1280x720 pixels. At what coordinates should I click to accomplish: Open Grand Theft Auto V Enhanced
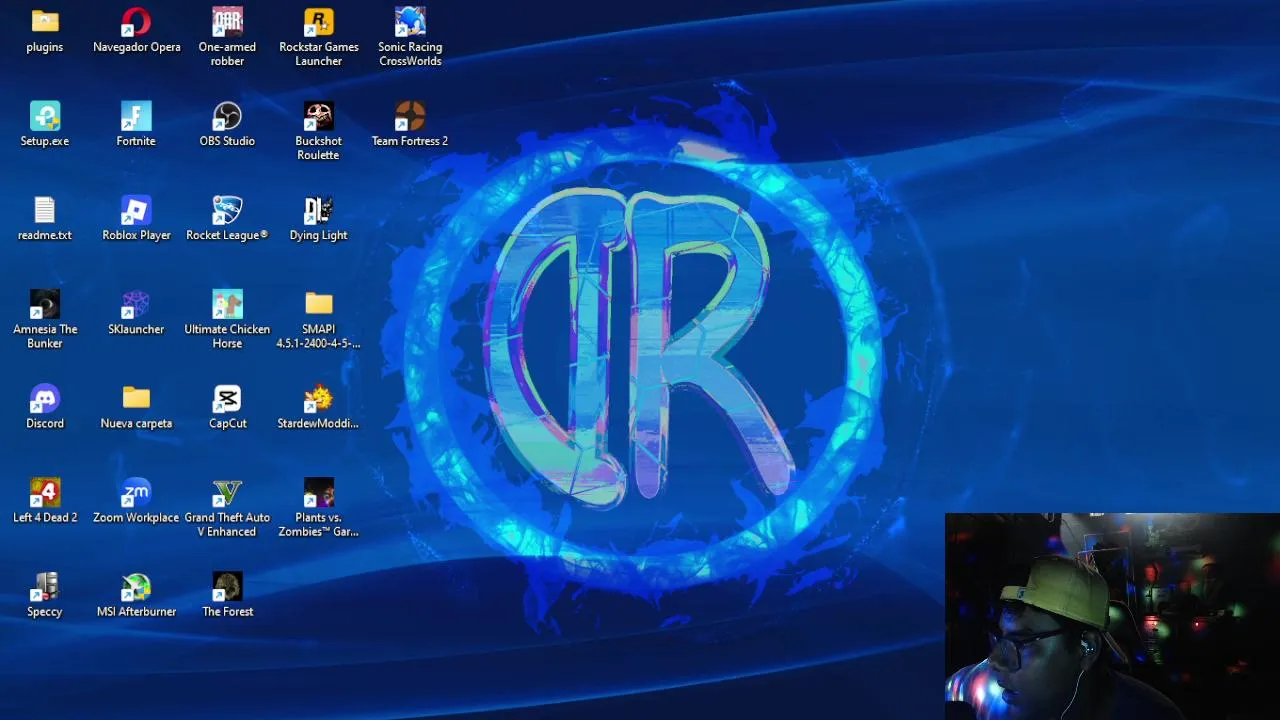[x=227, y=492]
